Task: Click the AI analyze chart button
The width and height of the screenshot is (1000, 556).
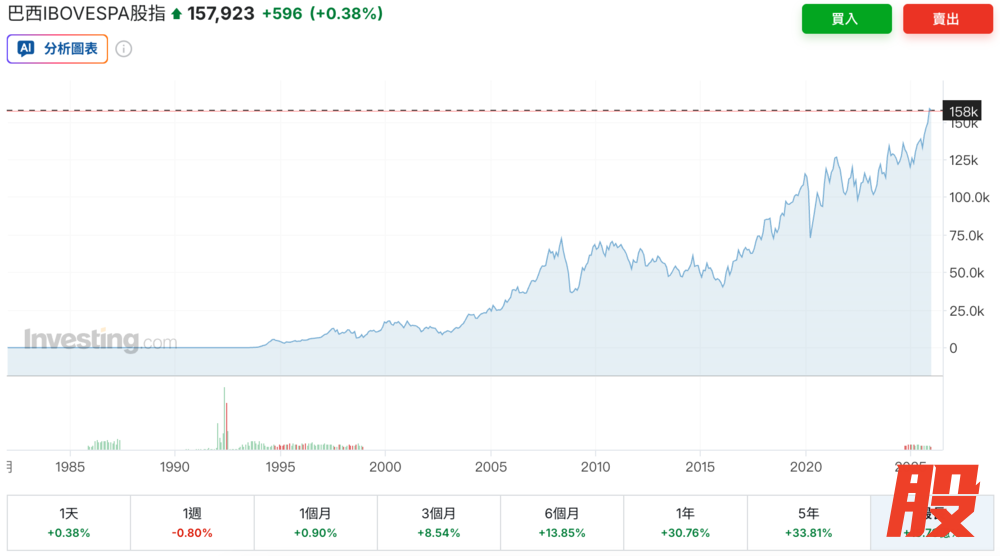Action: coord(57,48)
